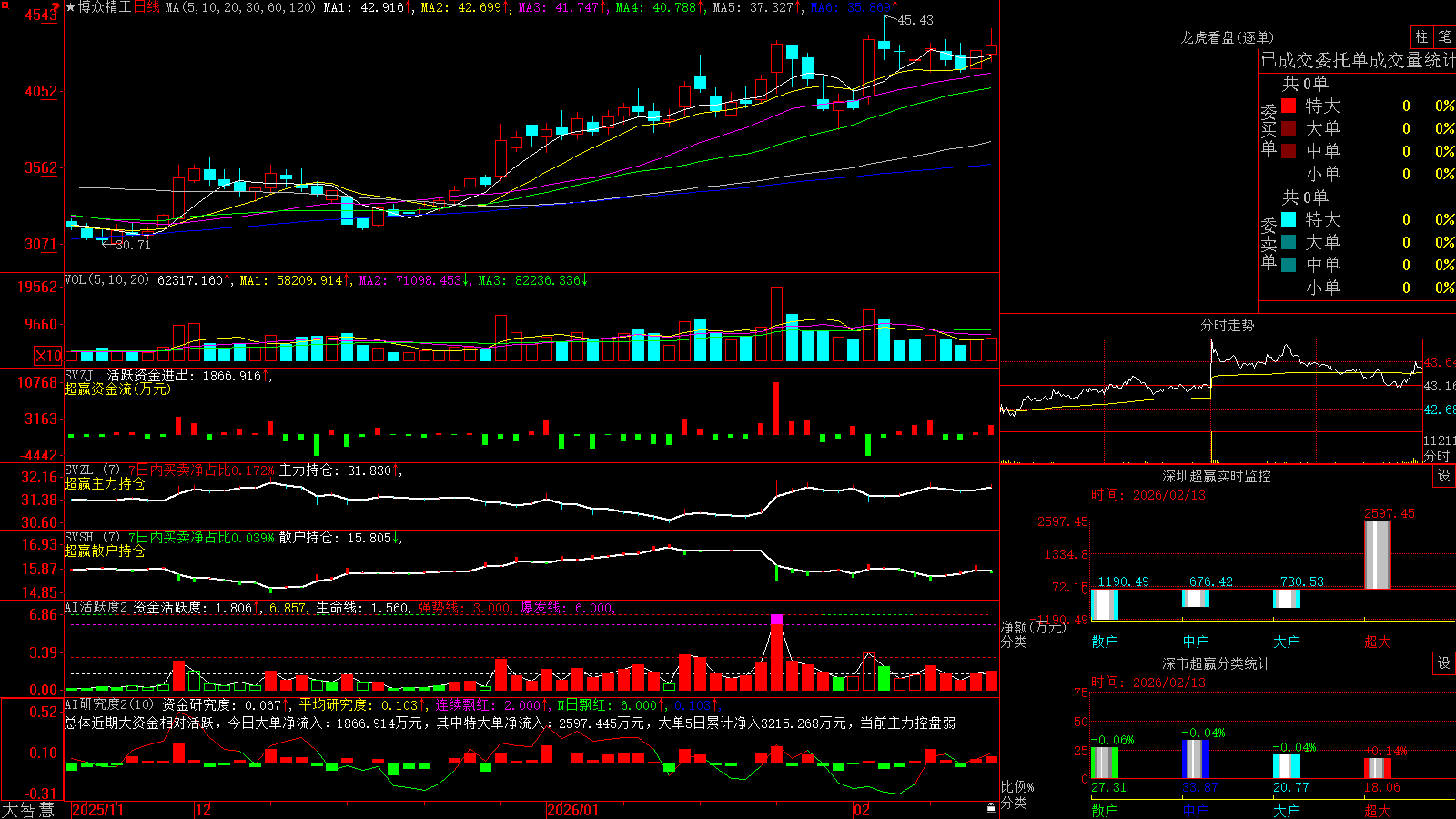The height and width of the screenshot is (819, 1456).
Task: Click the dark red 大单 buy-order swatch
Action: pos(1289,128)
